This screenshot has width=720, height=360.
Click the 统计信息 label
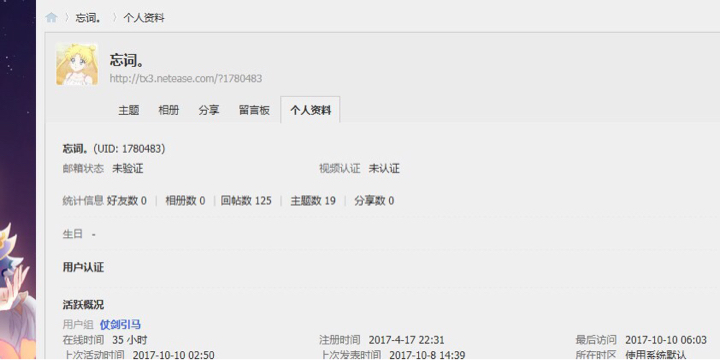click(83, 201)
